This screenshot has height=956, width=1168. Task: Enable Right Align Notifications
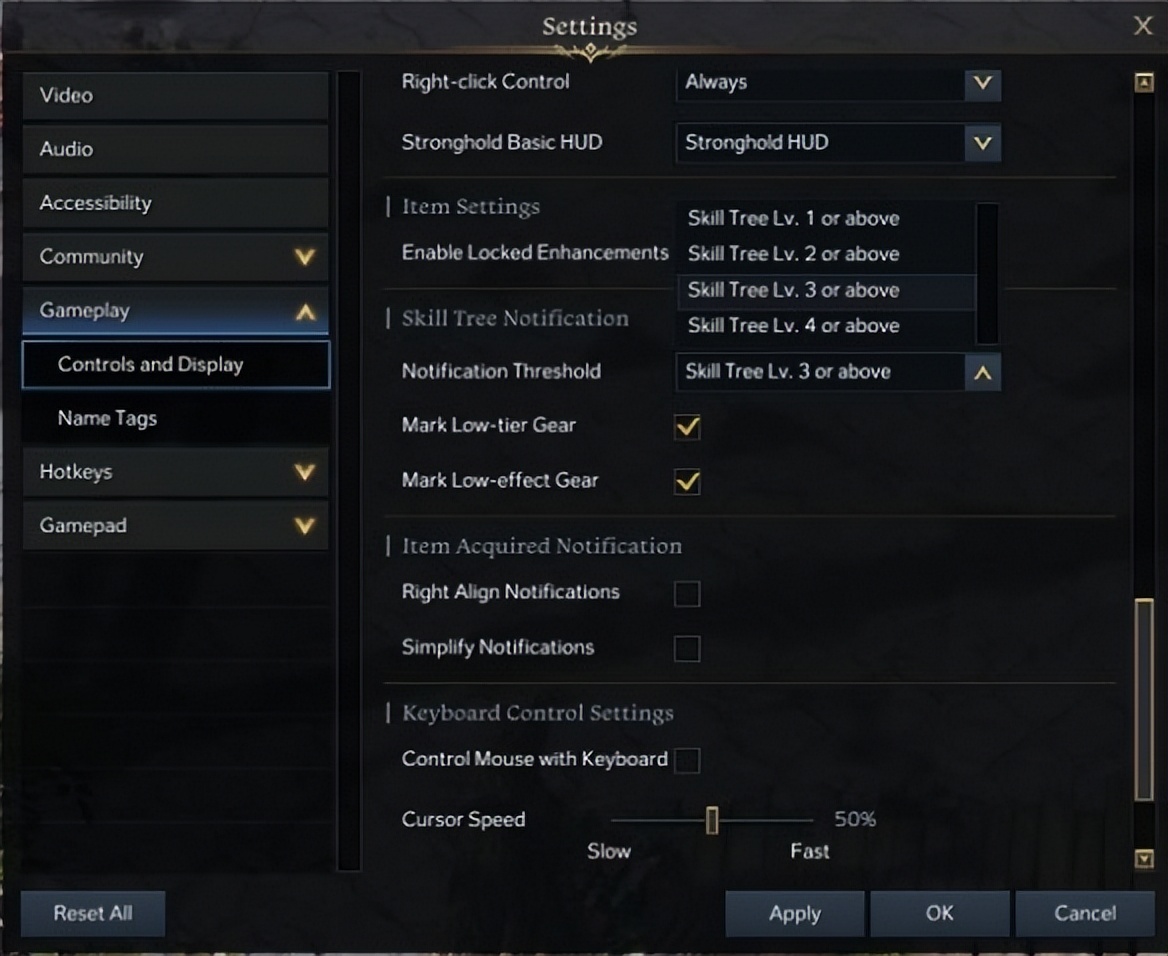pos(687,593)
